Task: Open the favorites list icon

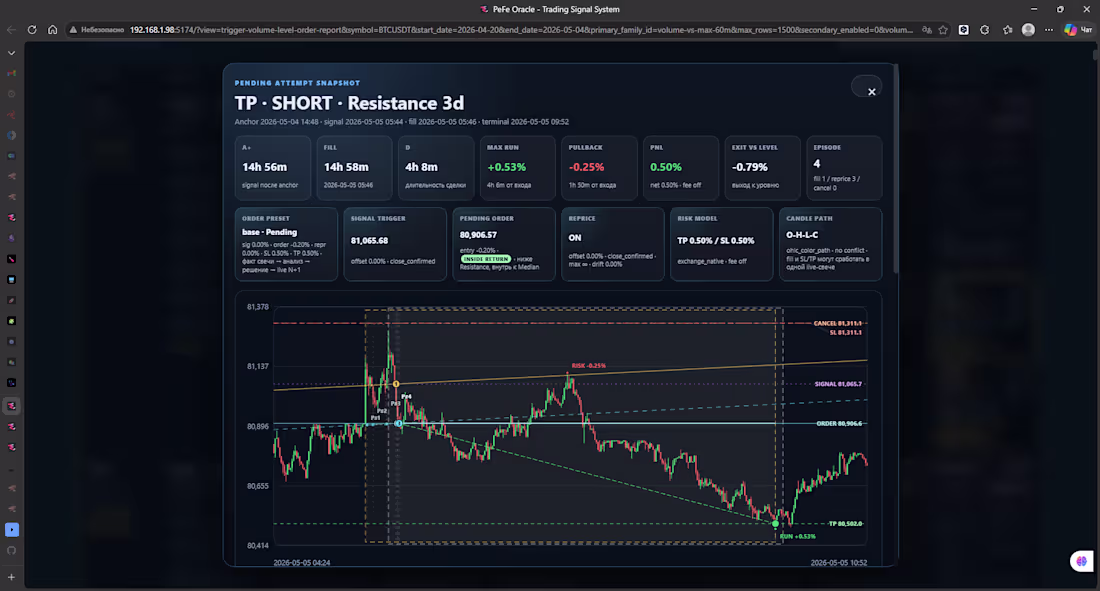Action: (x=1008, y=30)
